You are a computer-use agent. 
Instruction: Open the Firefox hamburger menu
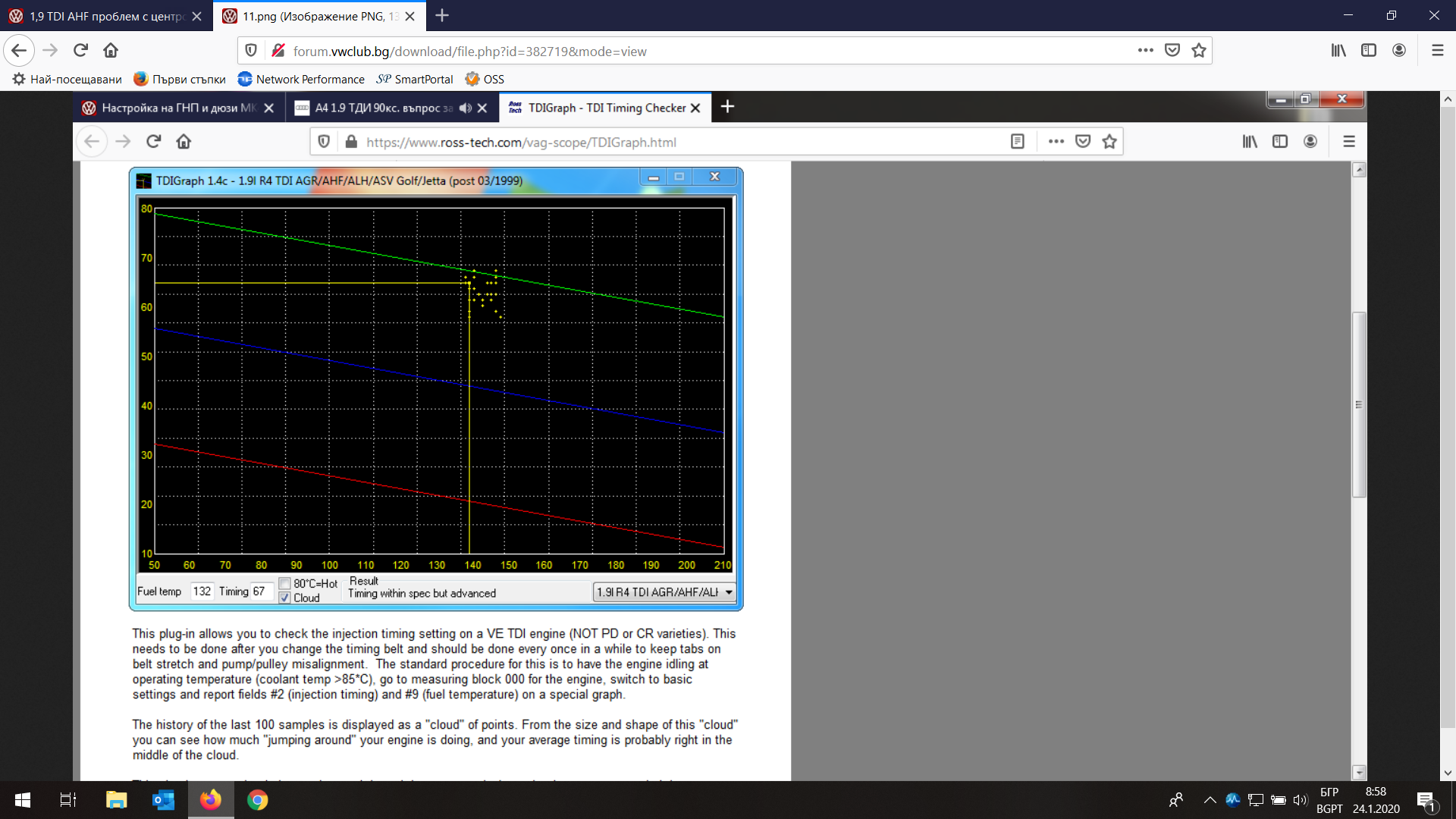click(1437, 51)
